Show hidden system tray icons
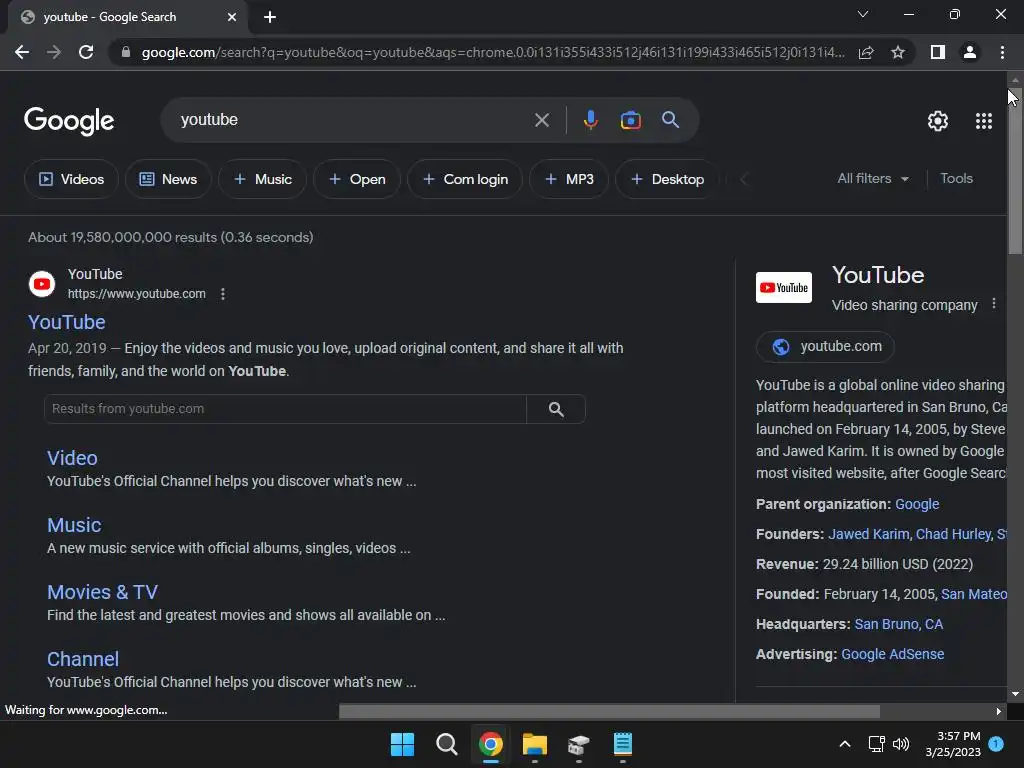1024x768 pixels. [x=844, y=744]
